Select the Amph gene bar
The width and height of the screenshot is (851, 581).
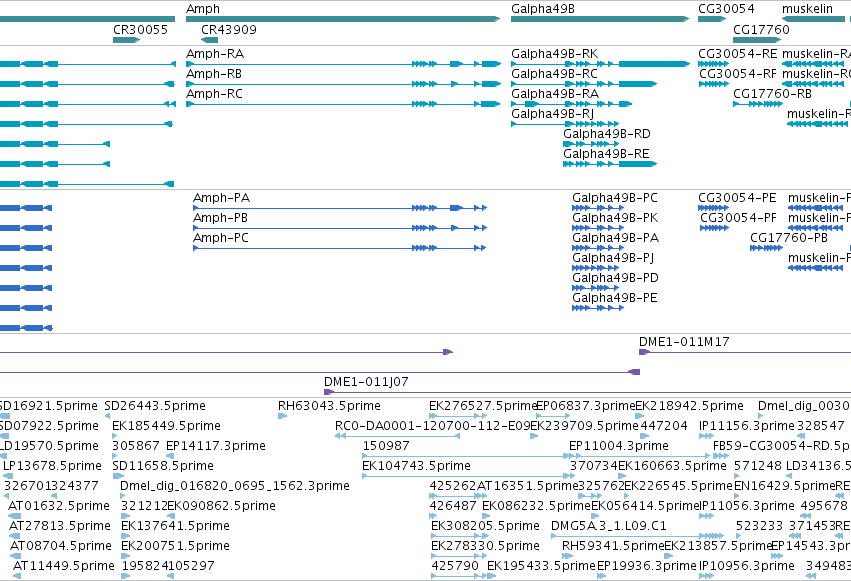343,19
